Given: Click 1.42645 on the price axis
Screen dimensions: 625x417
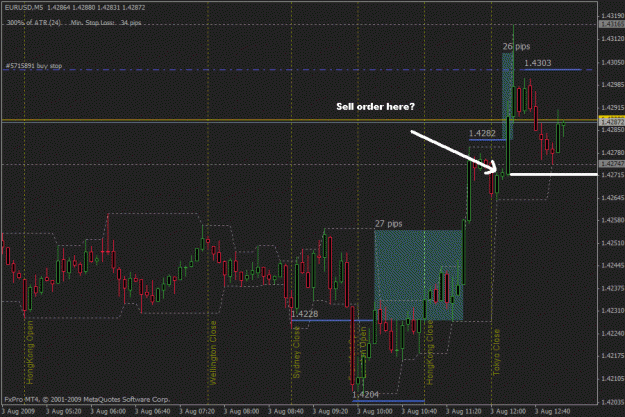Looking at the screenshot, I should click(613, 198).
